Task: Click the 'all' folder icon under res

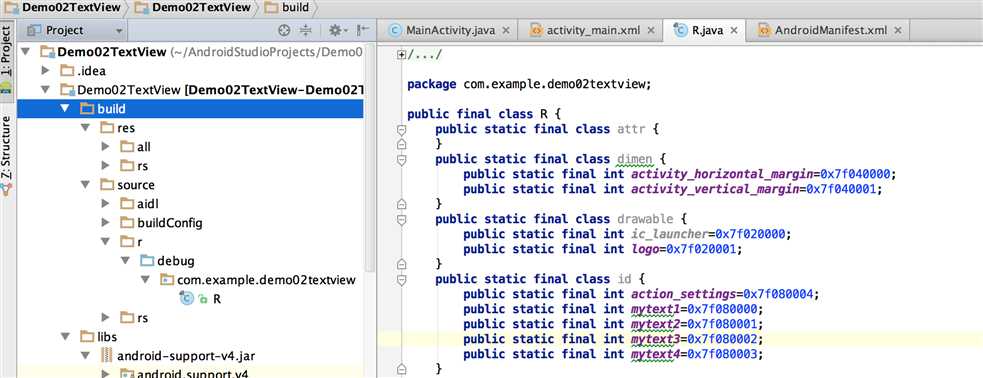Action: coord(127,147)
